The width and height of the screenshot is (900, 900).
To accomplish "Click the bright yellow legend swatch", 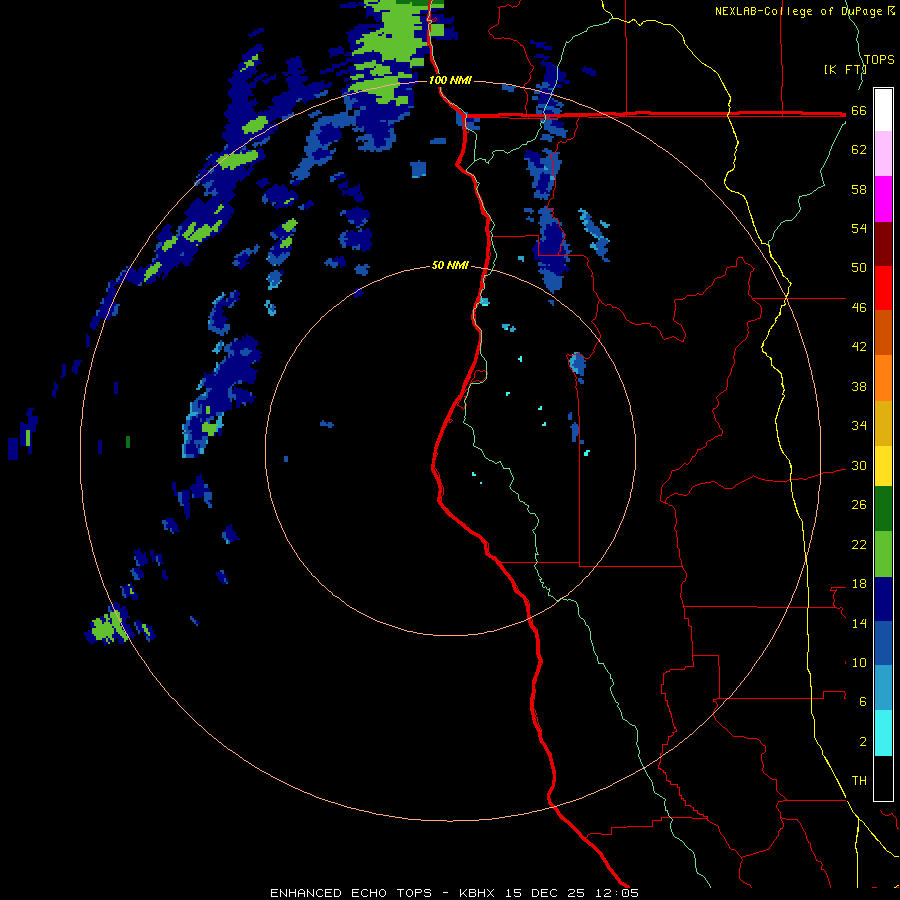I will pos(883,466).
